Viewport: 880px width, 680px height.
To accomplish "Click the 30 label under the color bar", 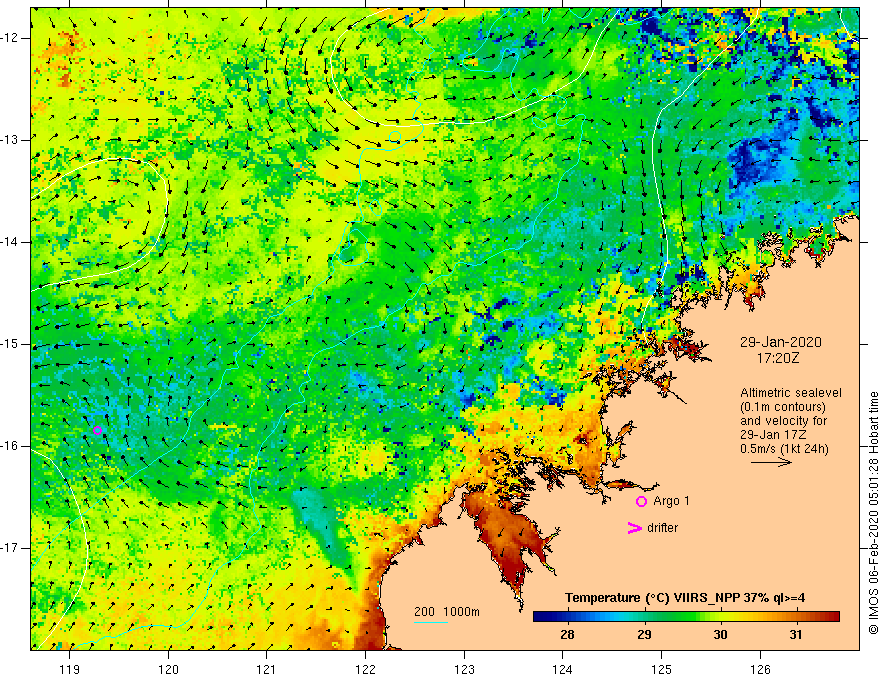I will click(x=720, y=635).
